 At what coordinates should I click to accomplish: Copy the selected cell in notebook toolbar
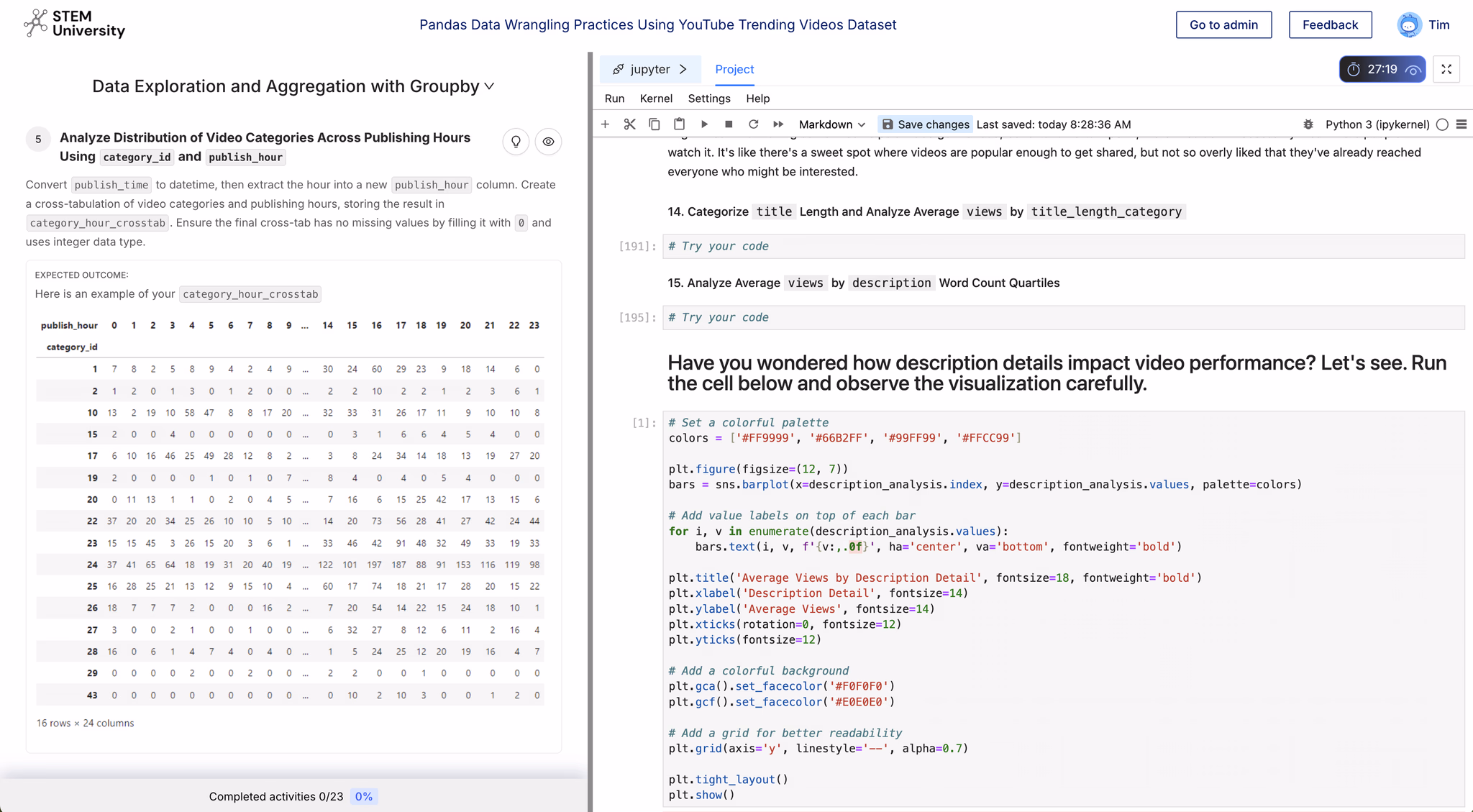(x=654, y=124)
